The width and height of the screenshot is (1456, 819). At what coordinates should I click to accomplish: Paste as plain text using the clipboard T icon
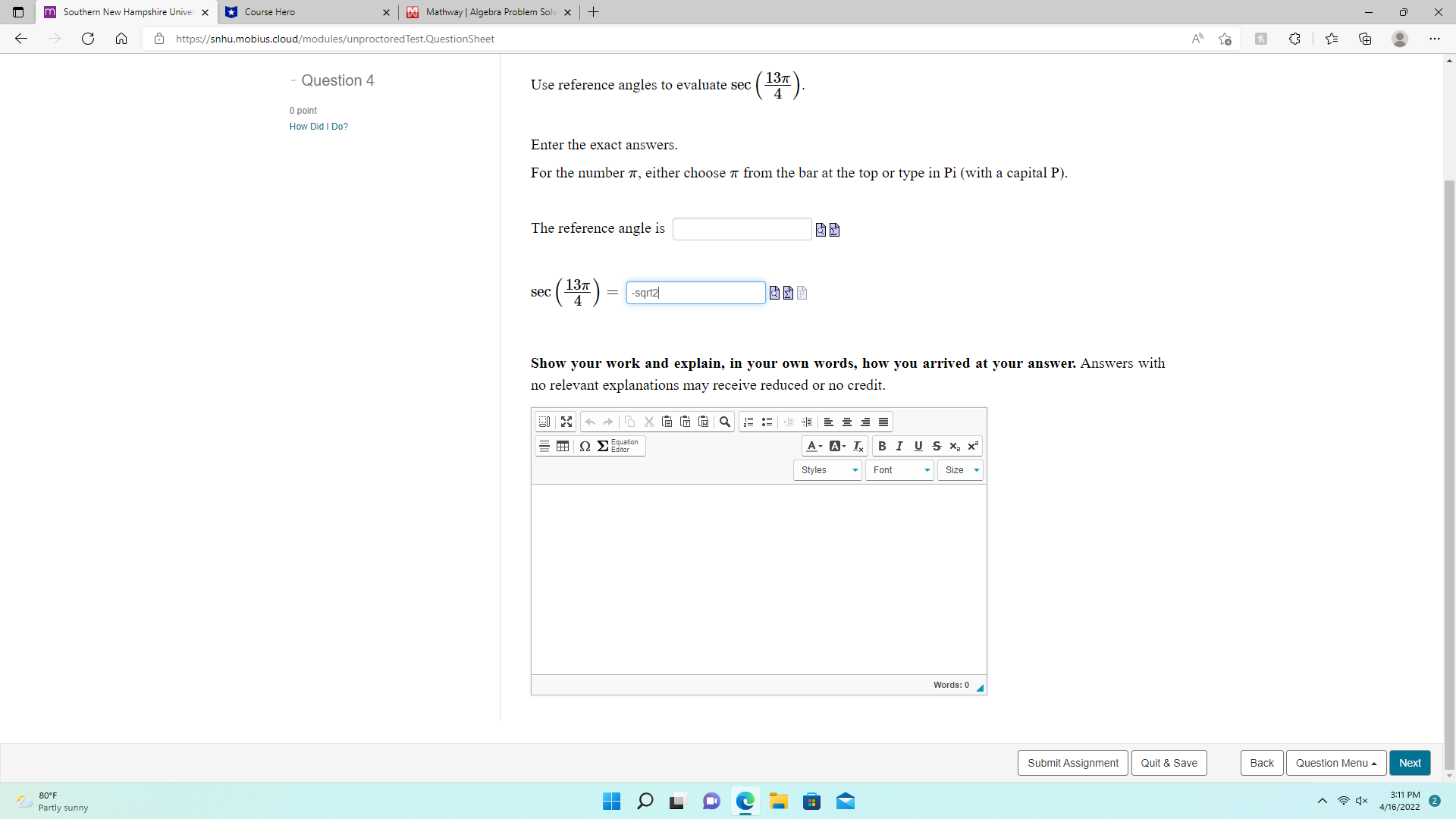[x=686, y=422]
